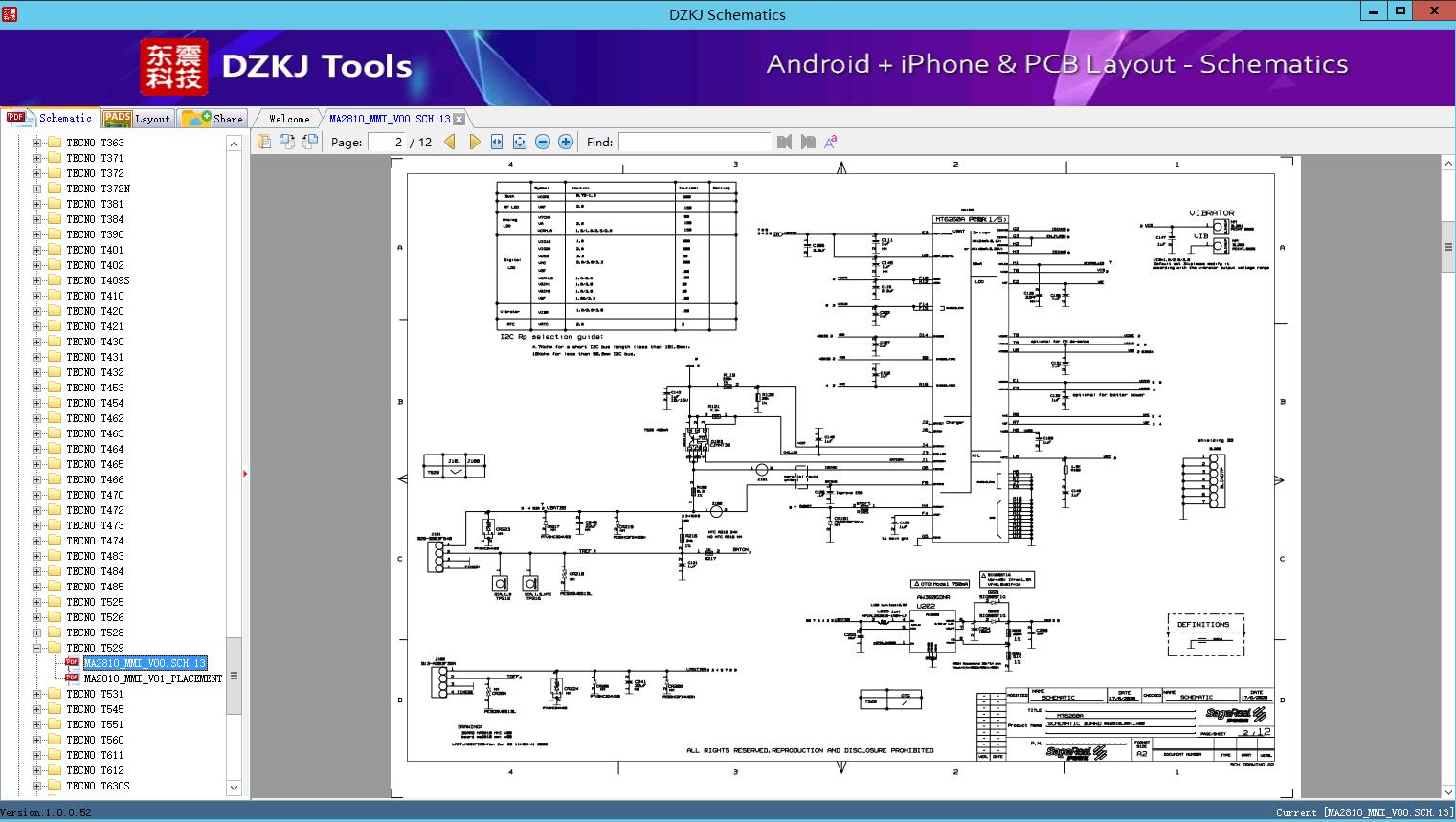The image size is (1456, 822).
Task: Select the TECNO T611 tree item
Action: (x=95, y=755)
